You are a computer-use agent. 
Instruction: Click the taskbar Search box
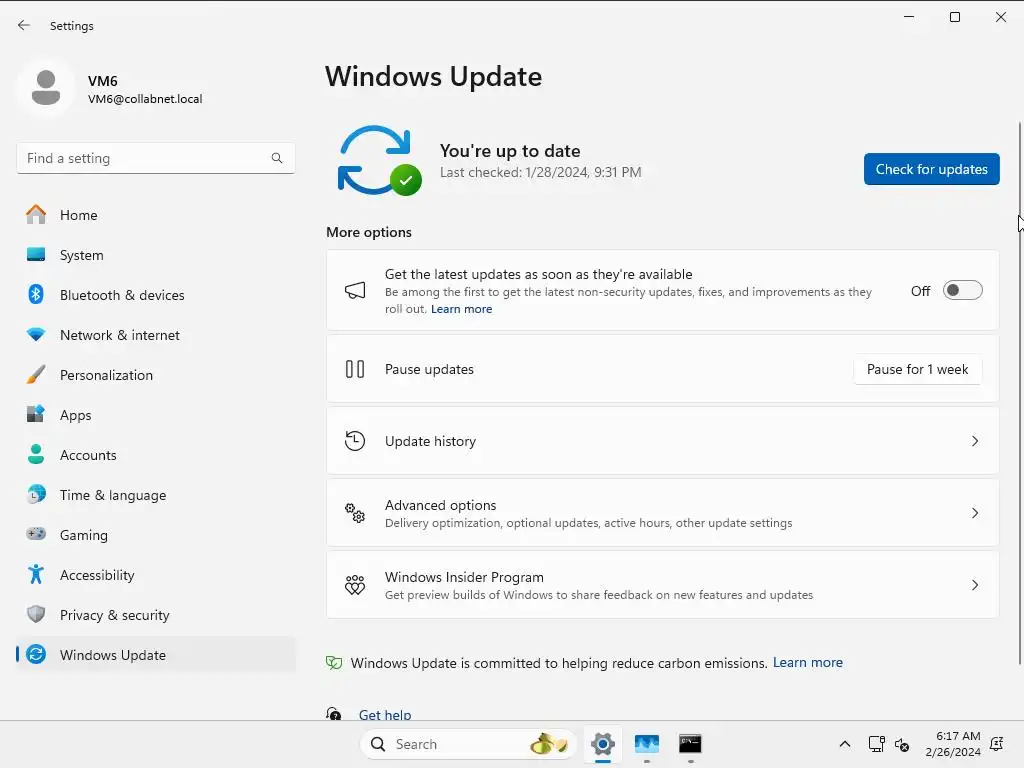tap(468, 744)
